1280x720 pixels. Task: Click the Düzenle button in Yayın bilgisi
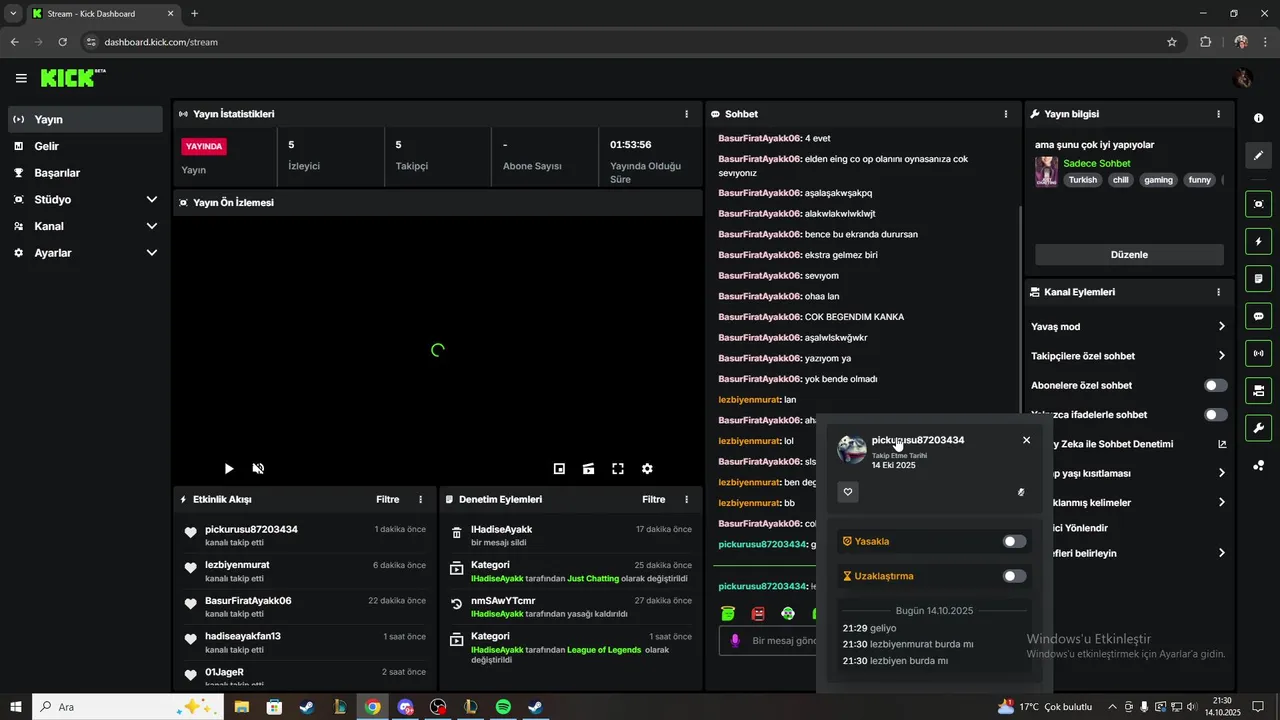coord(1129,255)
